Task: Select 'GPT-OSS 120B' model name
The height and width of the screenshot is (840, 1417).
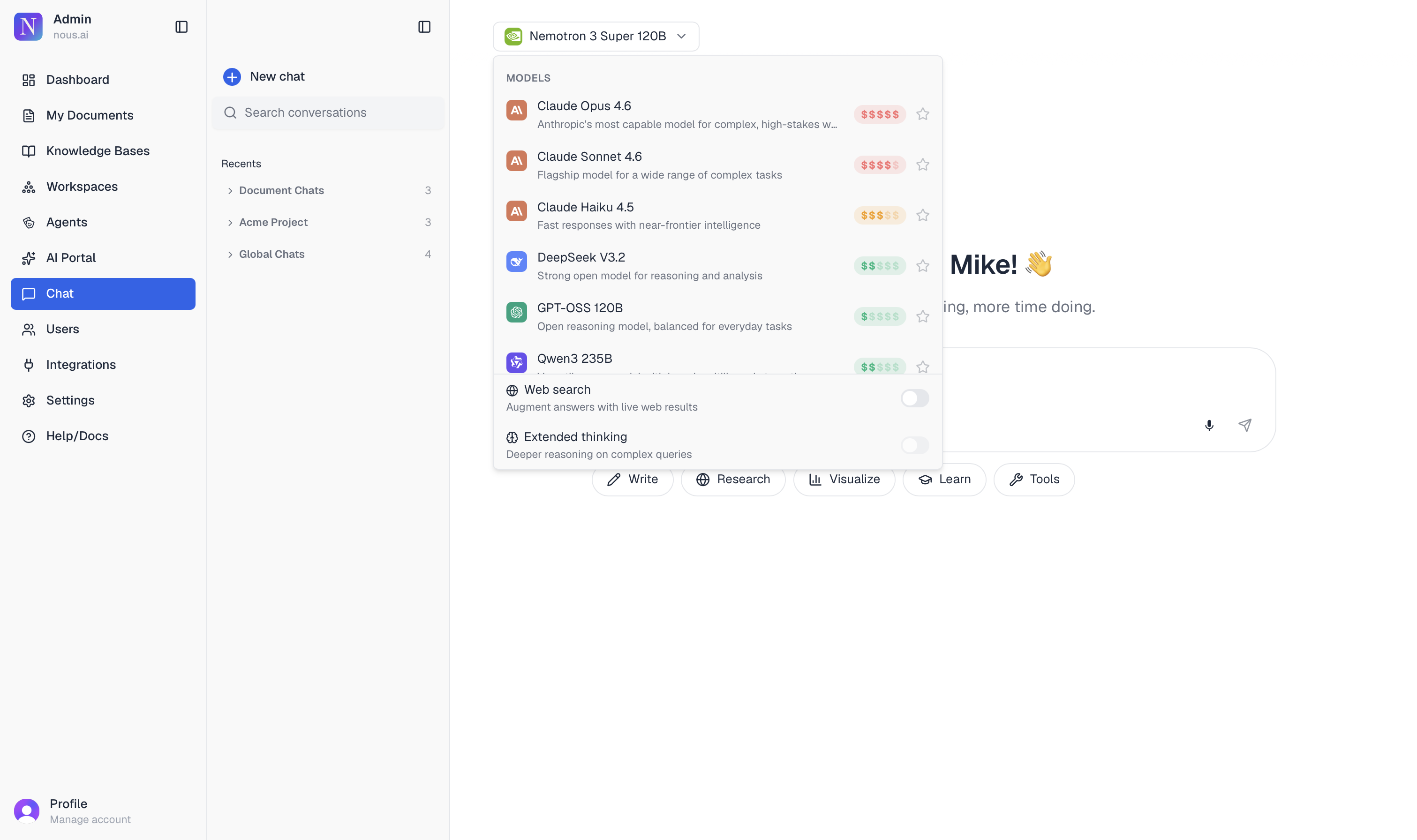Action: coord(580,308)
